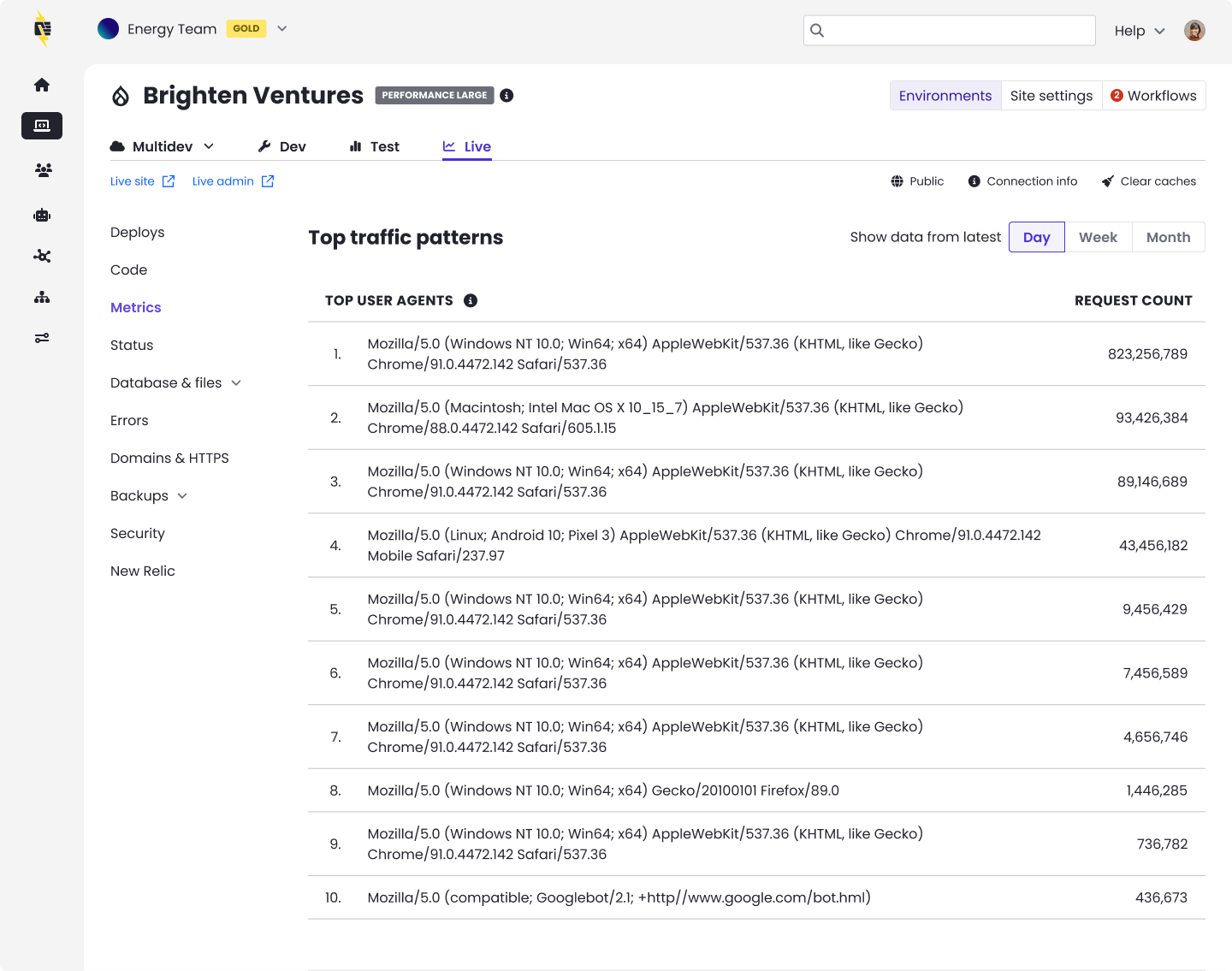Select the Firefox/89.0 user agent row

[x=756, y=790]
